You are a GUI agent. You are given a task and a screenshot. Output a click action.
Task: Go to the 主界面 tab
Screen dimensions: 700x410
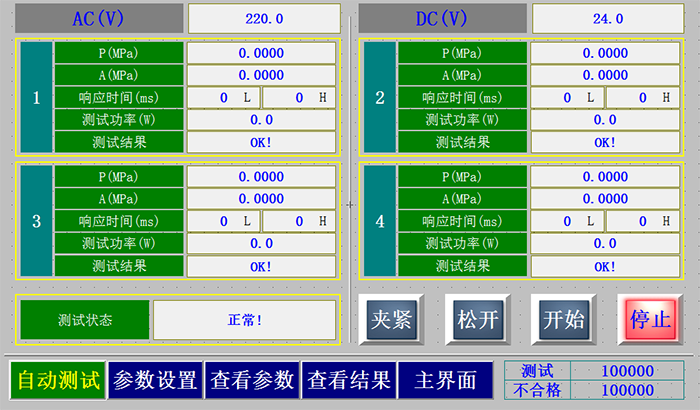point(445,380)
